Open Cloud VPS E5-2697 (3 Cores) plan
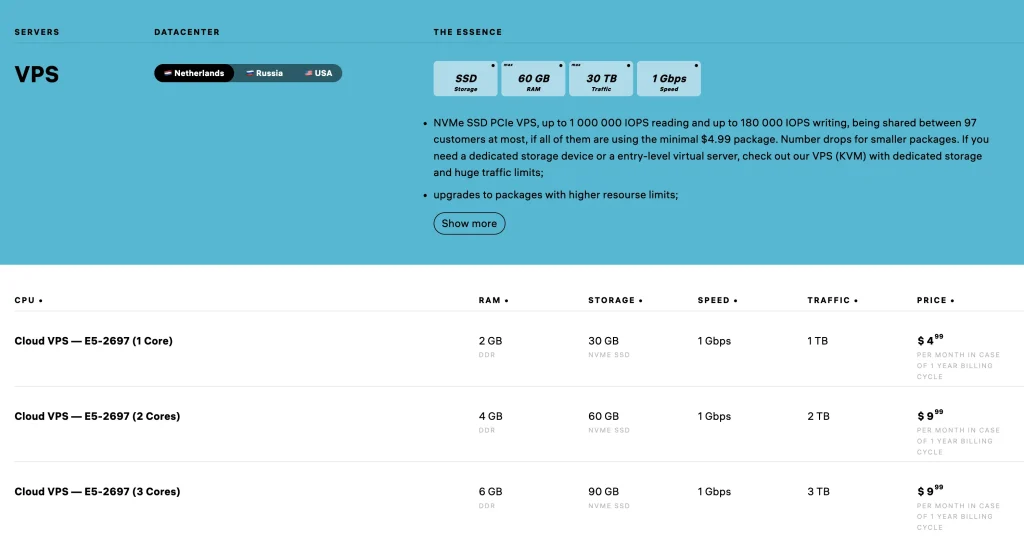 pyautogui.click(x=97, y=491)
